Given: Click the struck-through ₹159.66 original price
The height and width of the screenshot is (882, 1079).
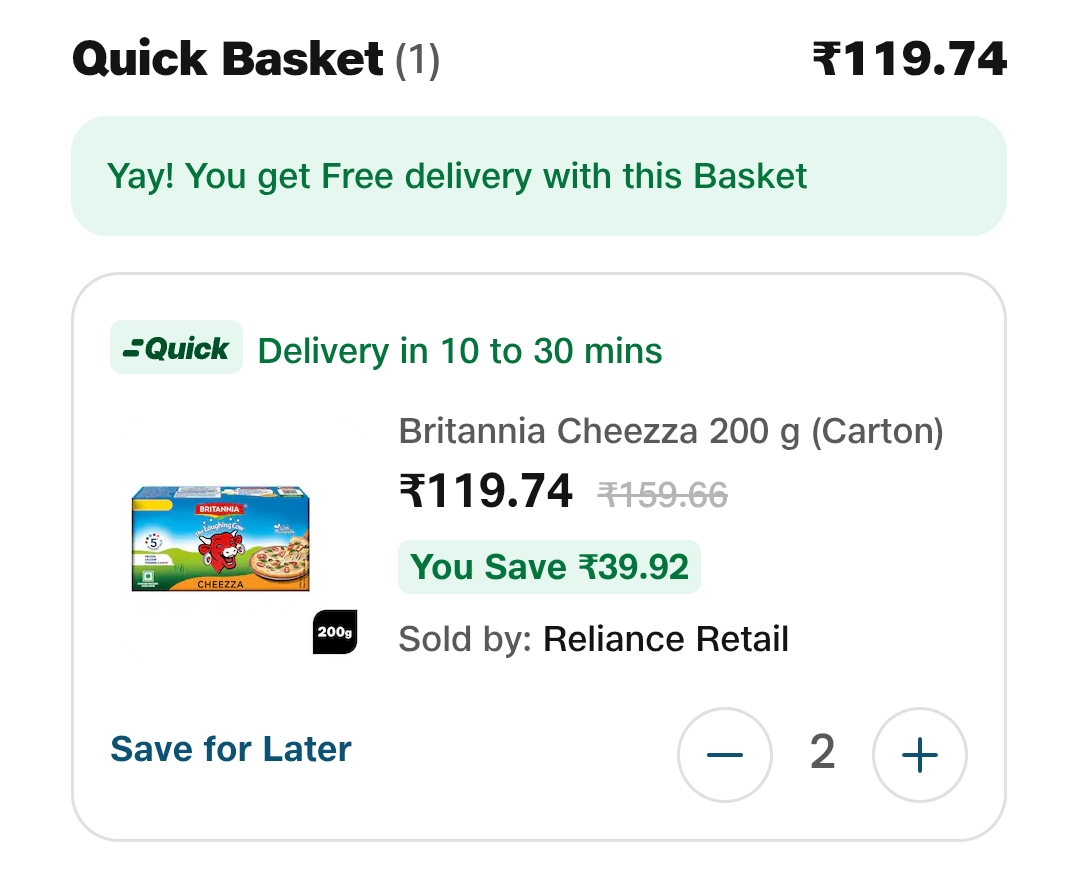Looking at the screenshot, I should [x=662, y=494].
